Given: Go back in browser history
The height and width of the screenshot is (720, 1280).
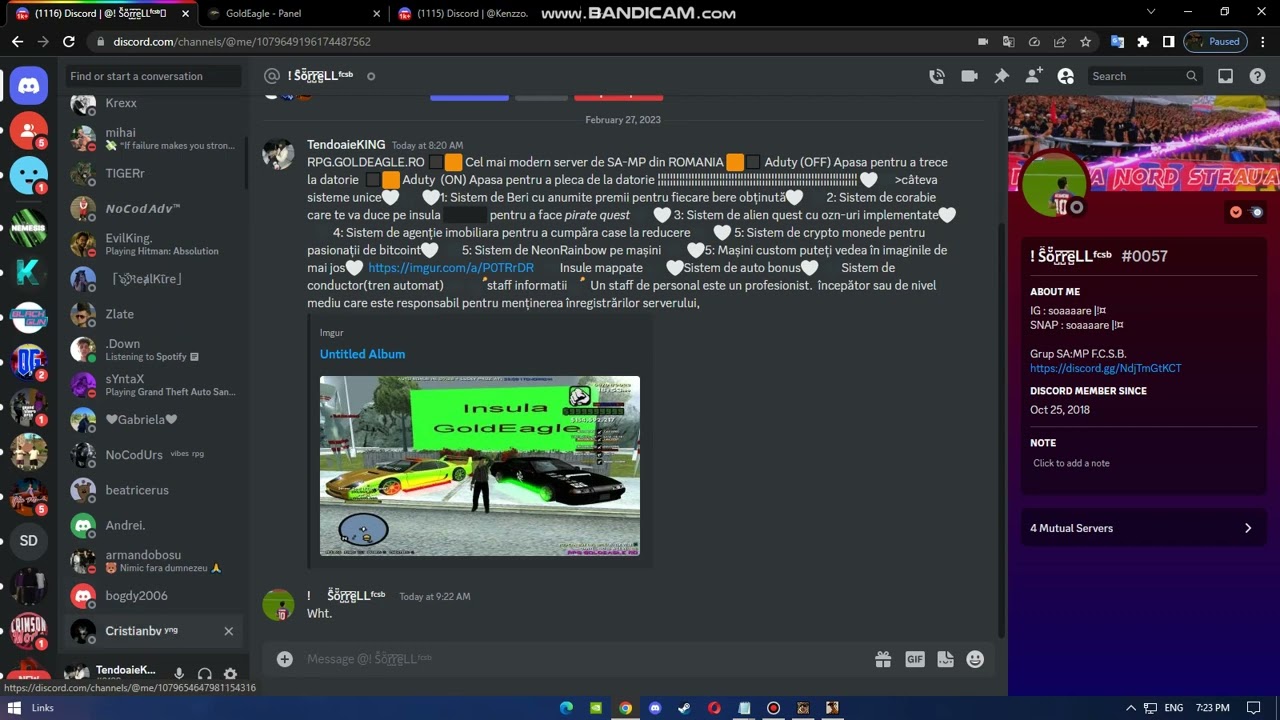Looking at the screenshot, I should (x=17, y=42).
